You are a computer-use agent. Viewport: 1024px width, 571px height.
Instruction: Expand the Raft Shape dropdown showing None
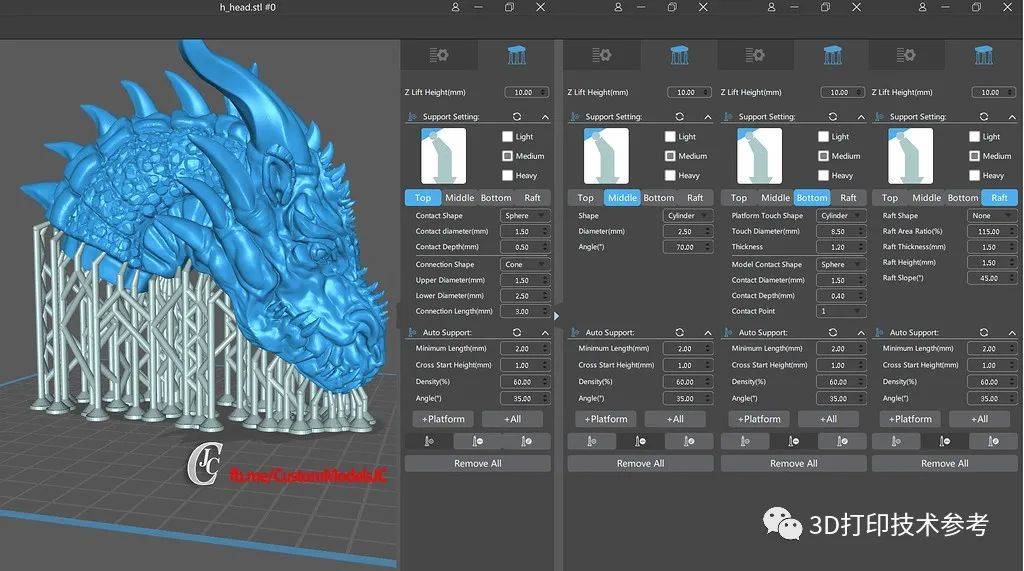(989, 216)
